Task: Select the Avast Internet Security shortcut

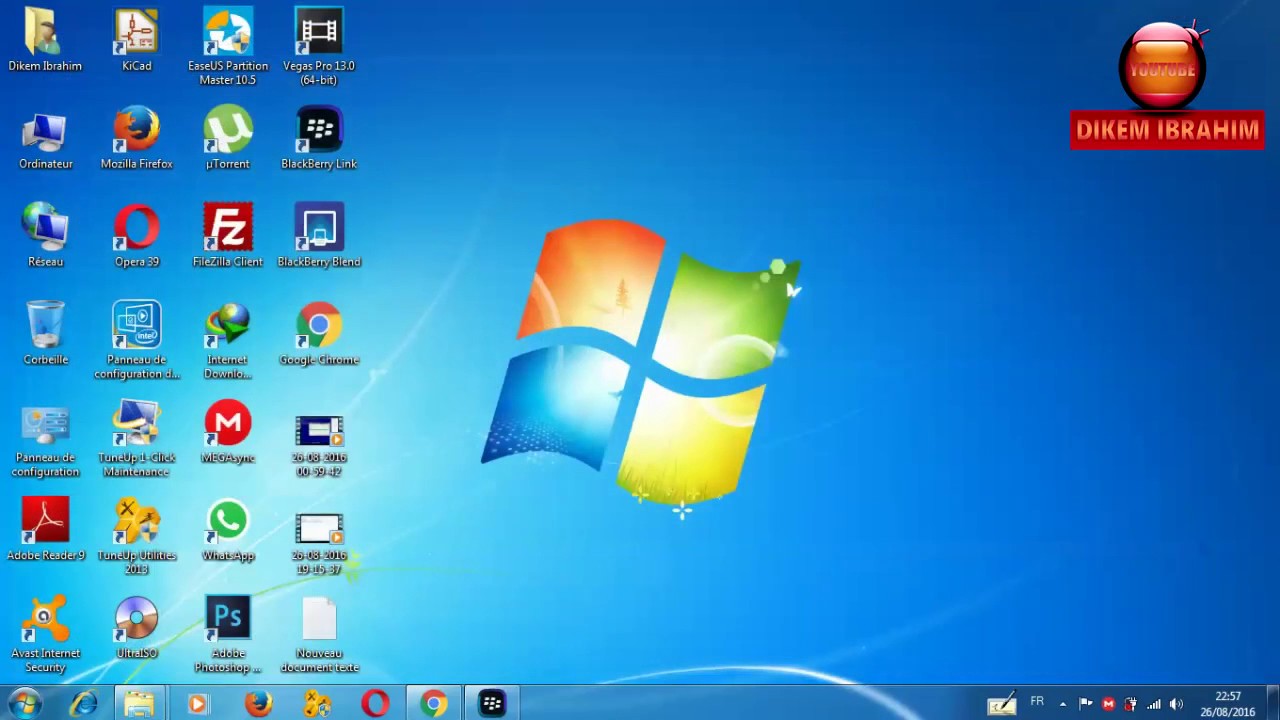Action: 45,634
